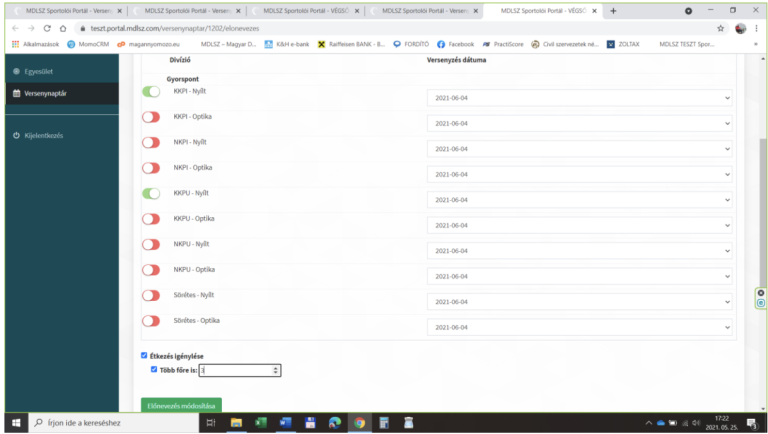Image resolution: width=768 pixels, height=434 pixels.
Task: Click the Több főre is number field
Action: tap(235, 370)
